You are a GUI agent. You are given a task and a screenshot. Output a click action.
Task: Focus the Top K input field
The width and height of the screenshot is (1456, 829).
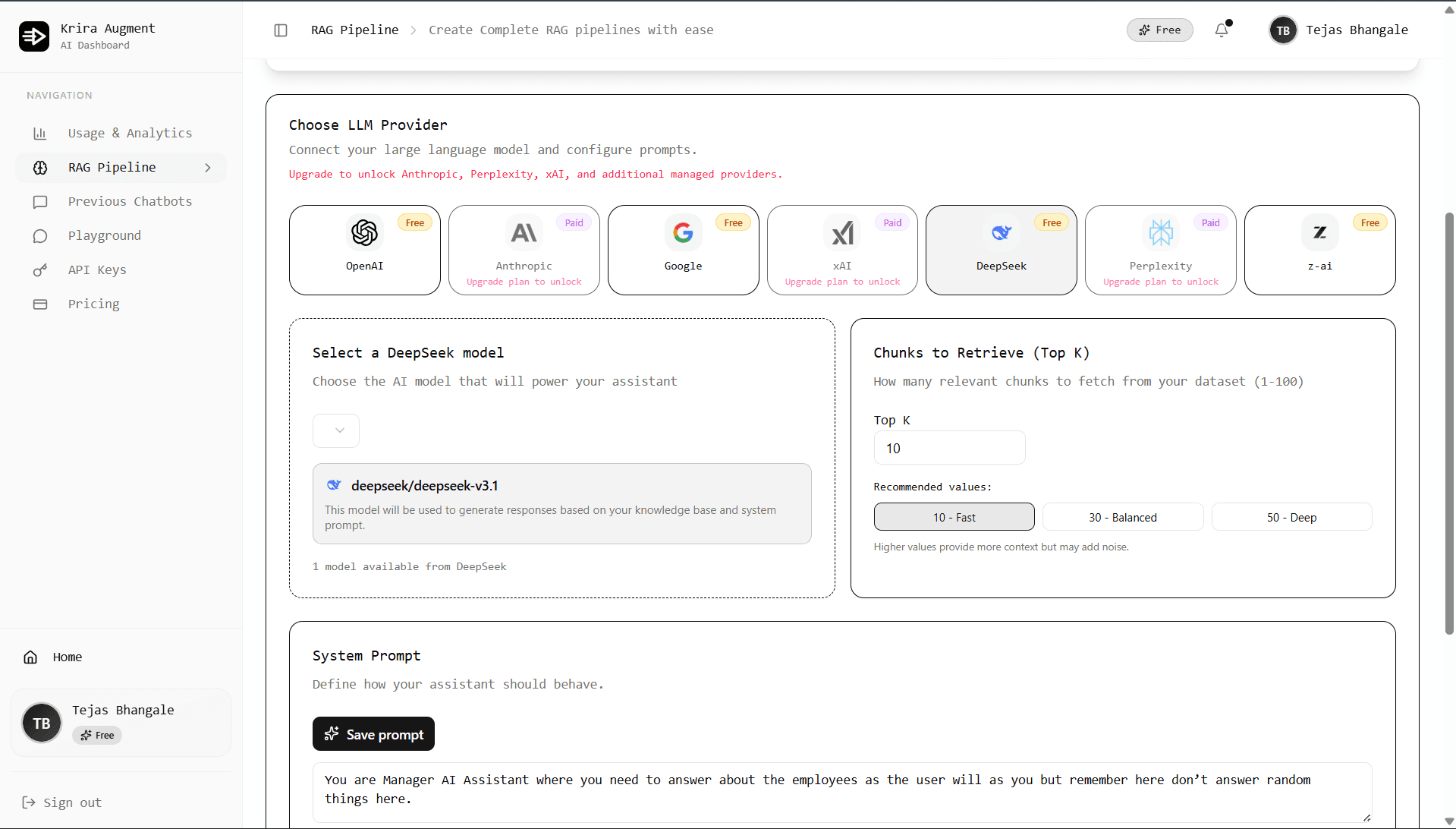tap(949, 449)
